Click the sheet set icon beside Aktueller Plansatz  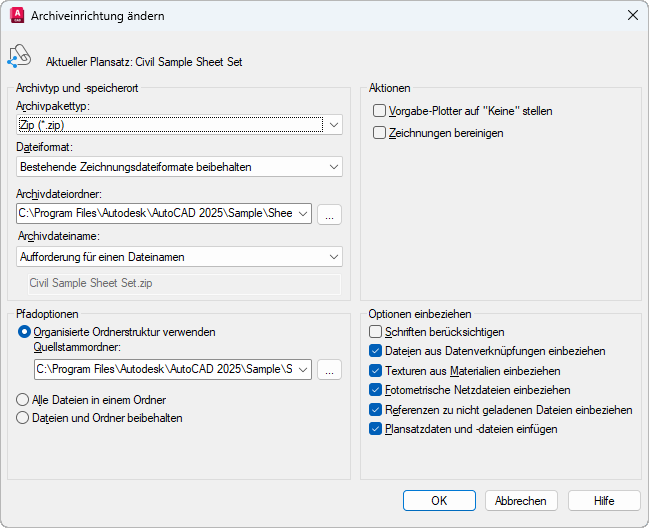[x=19, y=58]
